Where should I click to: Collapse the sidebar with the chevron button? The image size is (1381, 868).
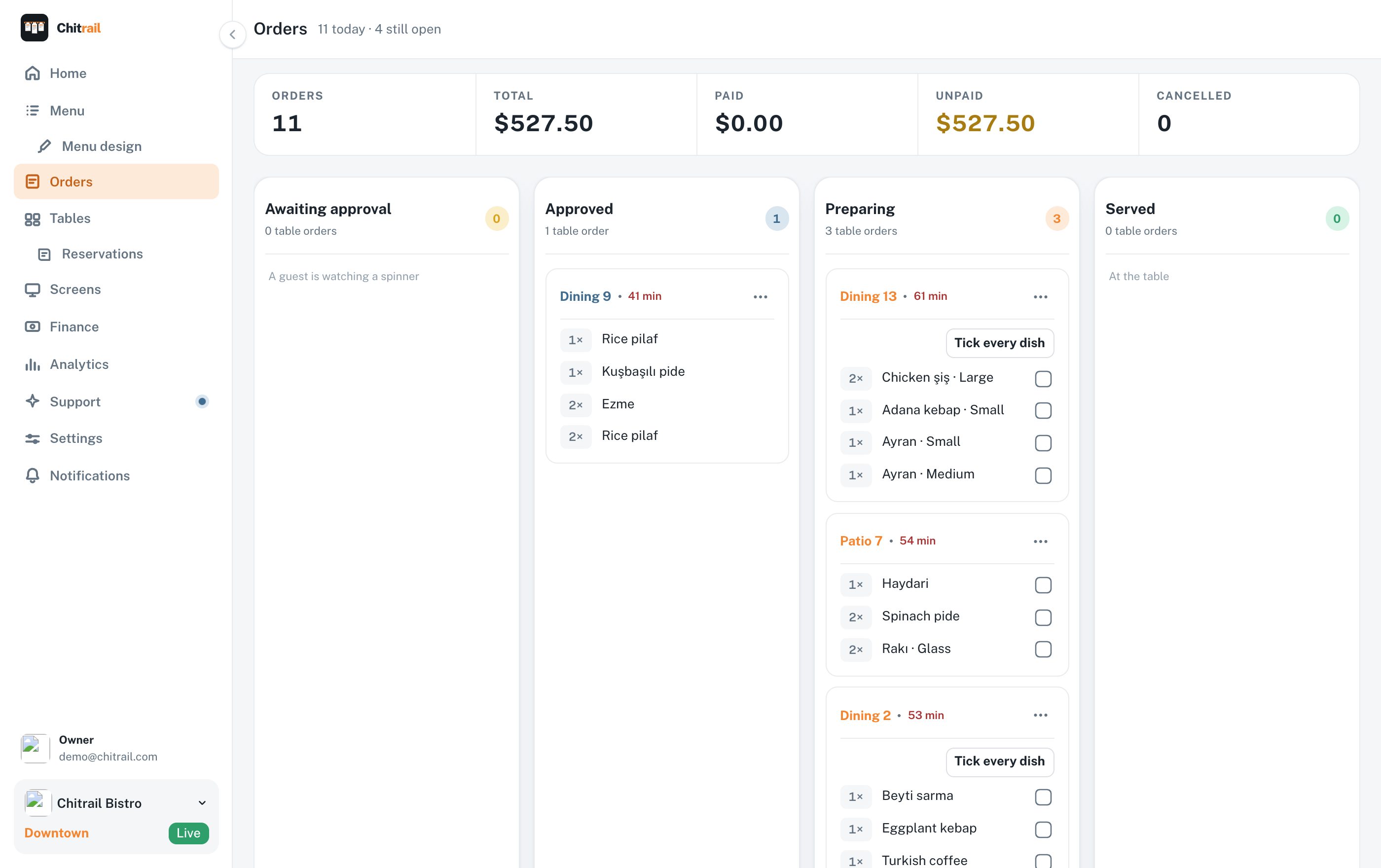pos(232,35)
